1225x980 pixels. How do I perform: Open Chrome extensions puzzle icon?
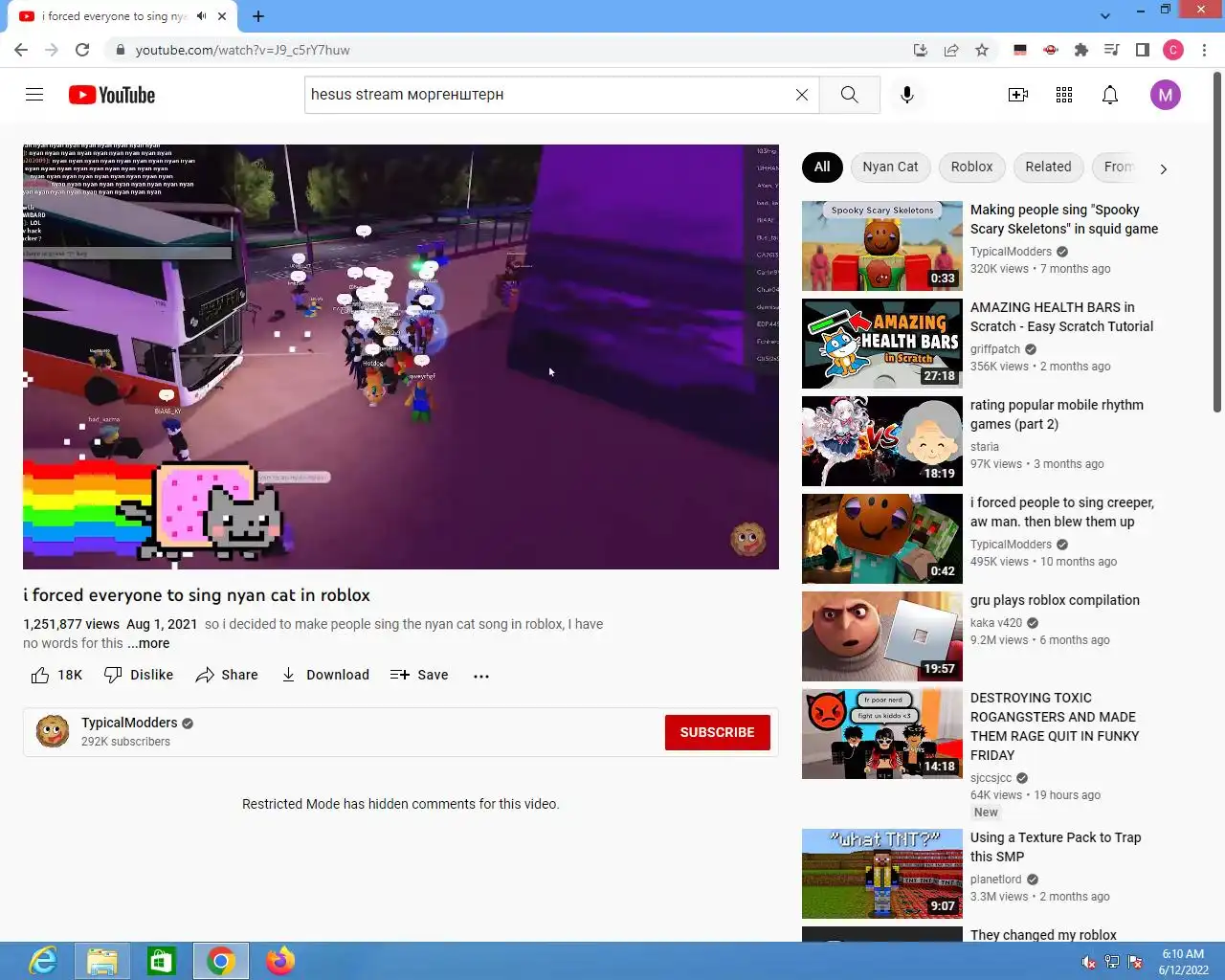point(1081,50)
